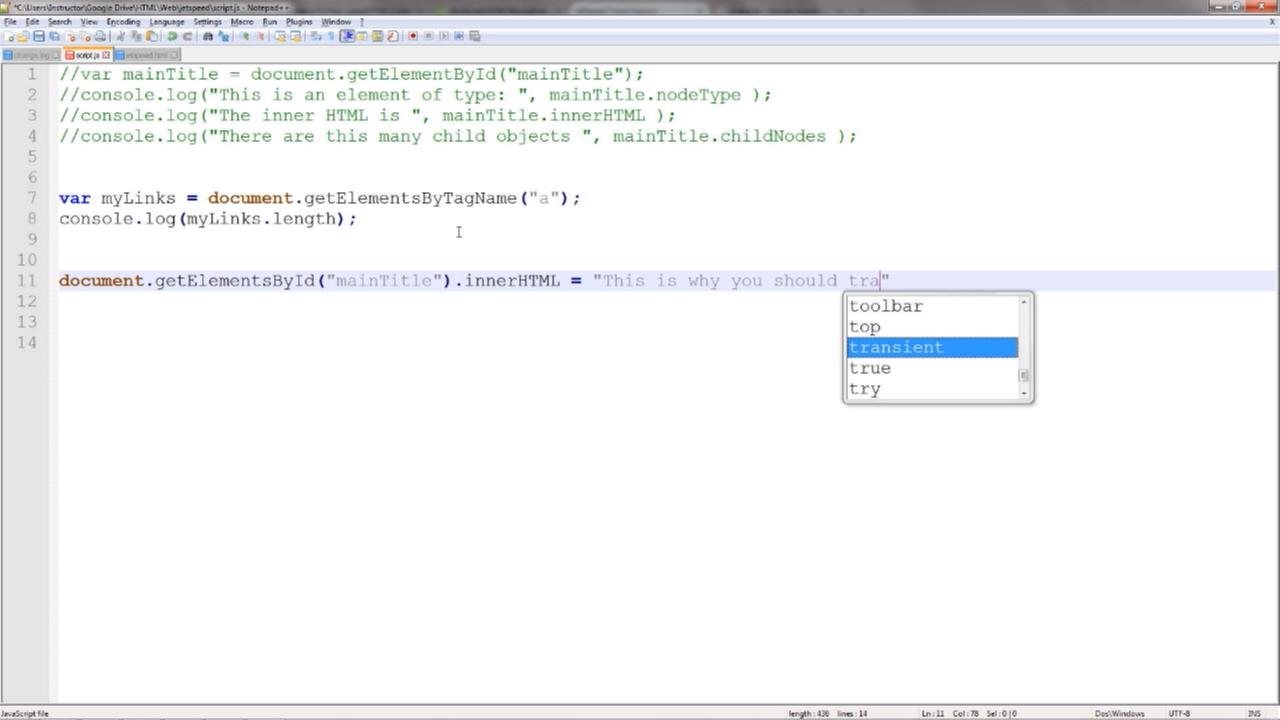Toggle the highlighted Show Indent Guide icon

click(347, 36)
